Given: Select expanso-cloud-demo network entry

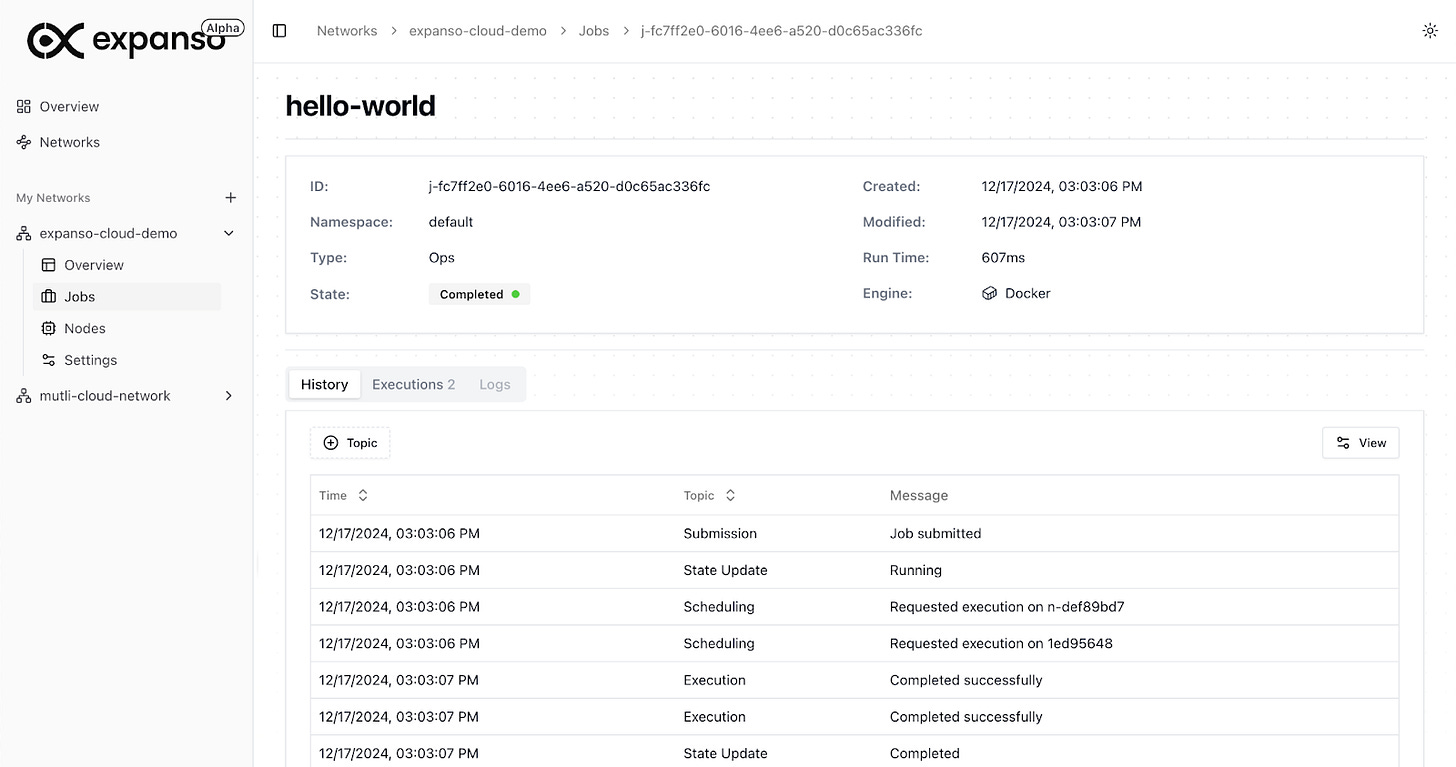Looking at the screenshot, I should click(x=108, y=233).
